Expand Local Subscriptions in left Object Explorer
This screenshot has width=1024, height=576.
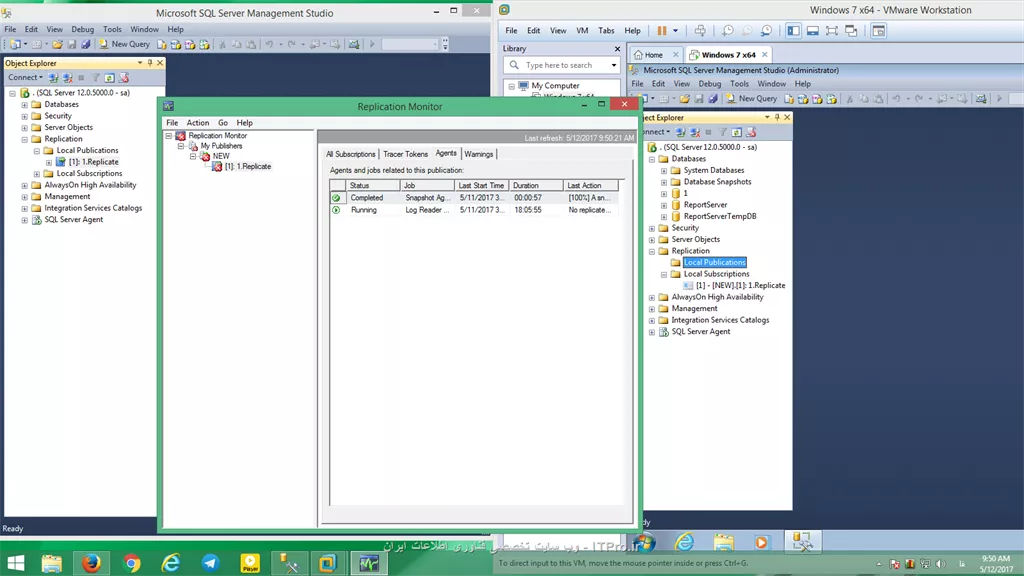tap(37, 174)
